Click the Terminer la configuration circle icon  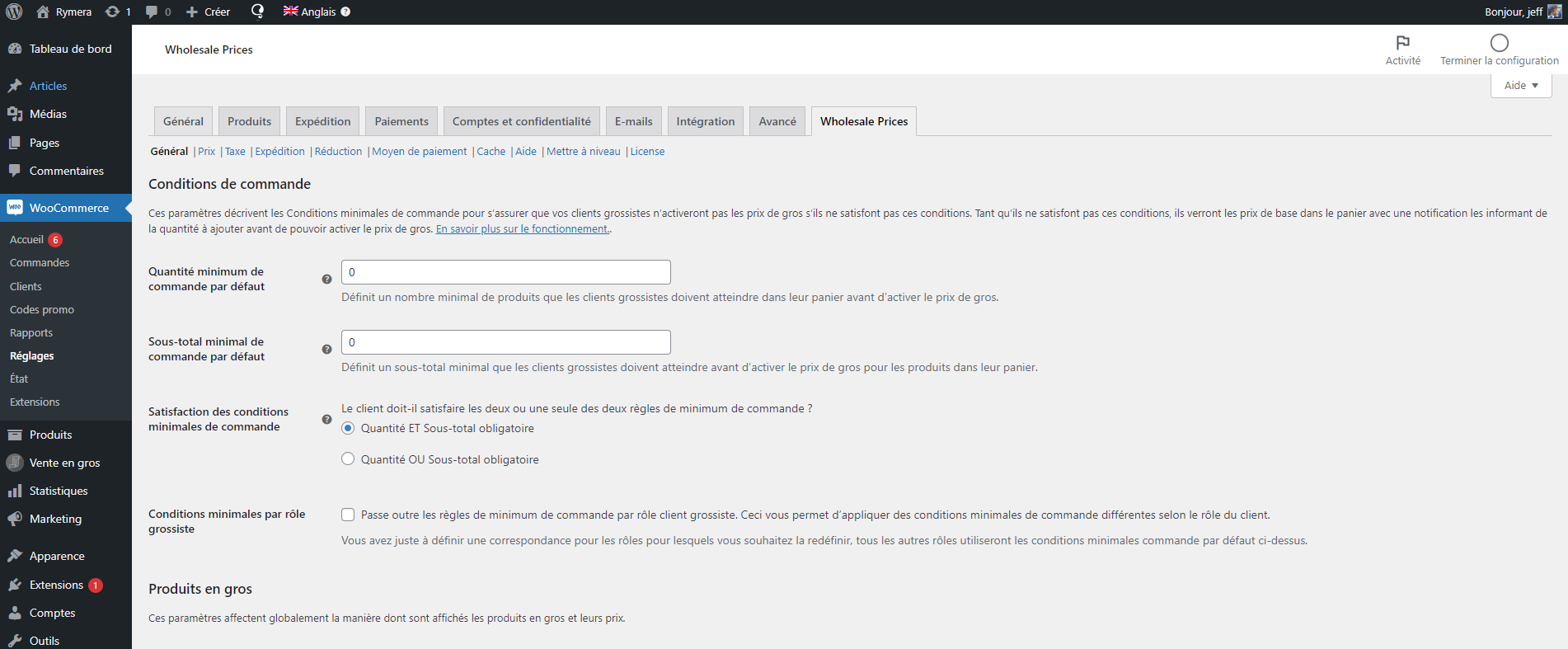[x=1499, y=43]
